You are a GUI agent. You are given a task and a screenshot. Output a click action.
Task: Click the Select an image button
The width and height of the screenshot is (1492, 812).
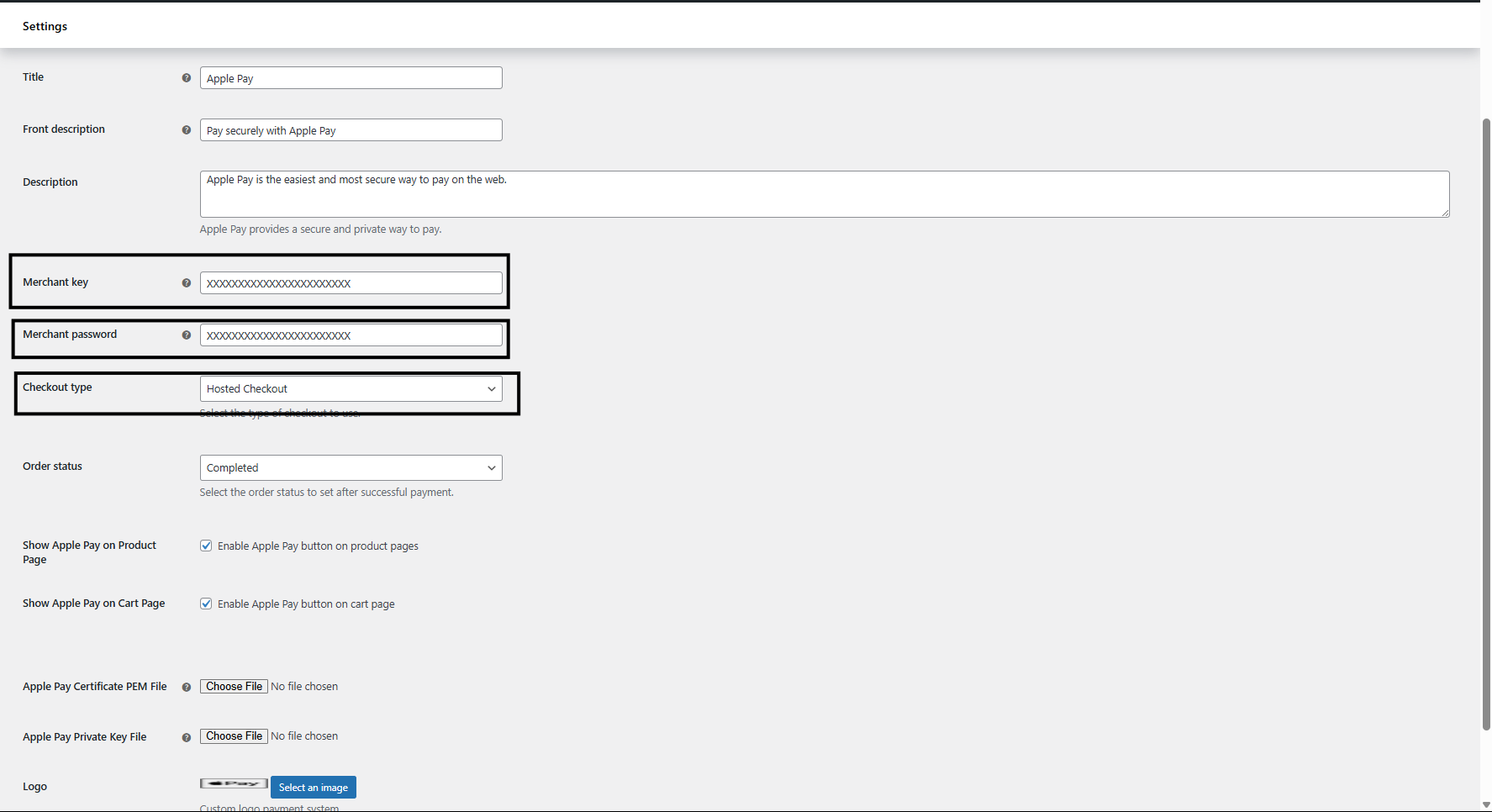[314, 787]
